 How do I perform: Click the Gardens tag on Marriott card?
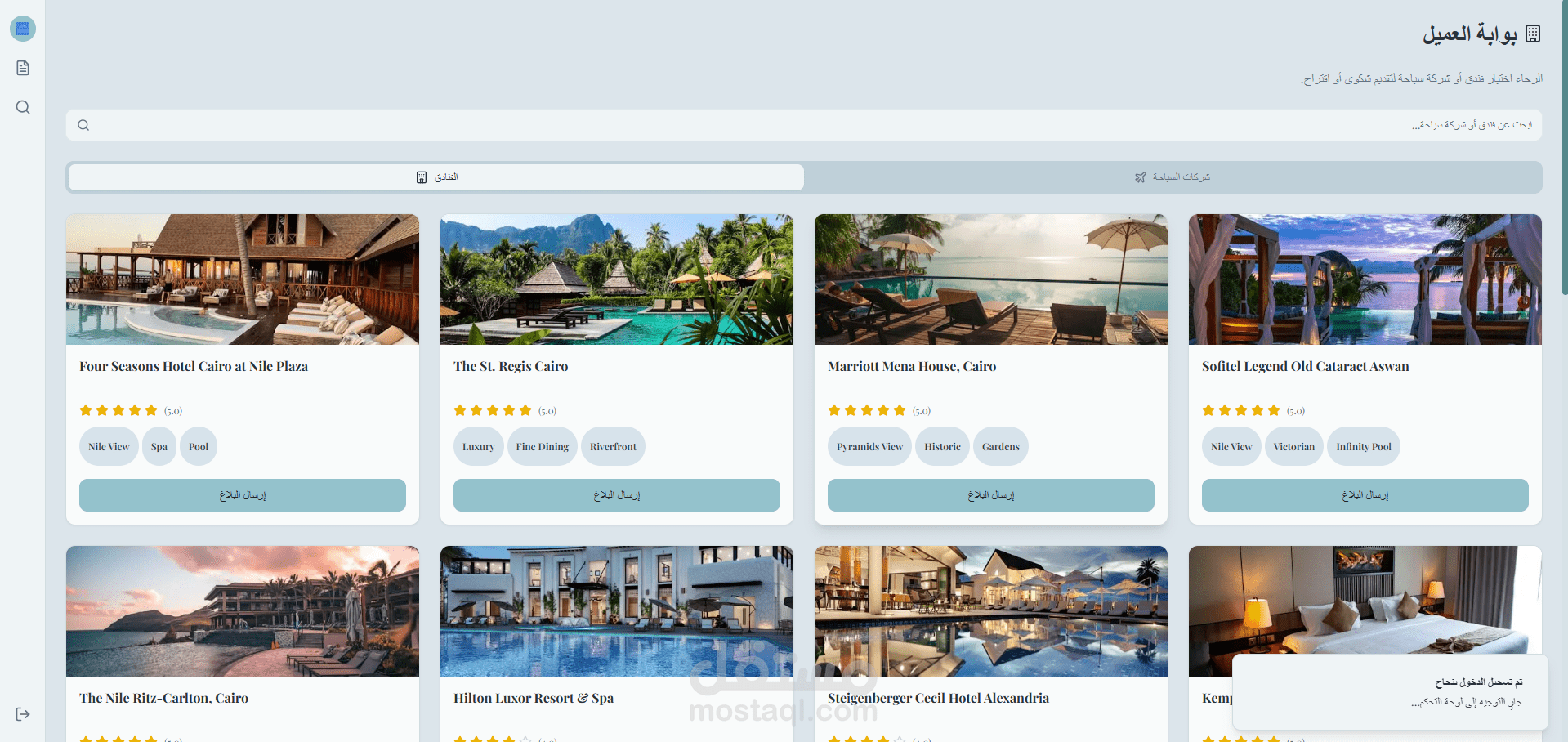pos(1001,447)
